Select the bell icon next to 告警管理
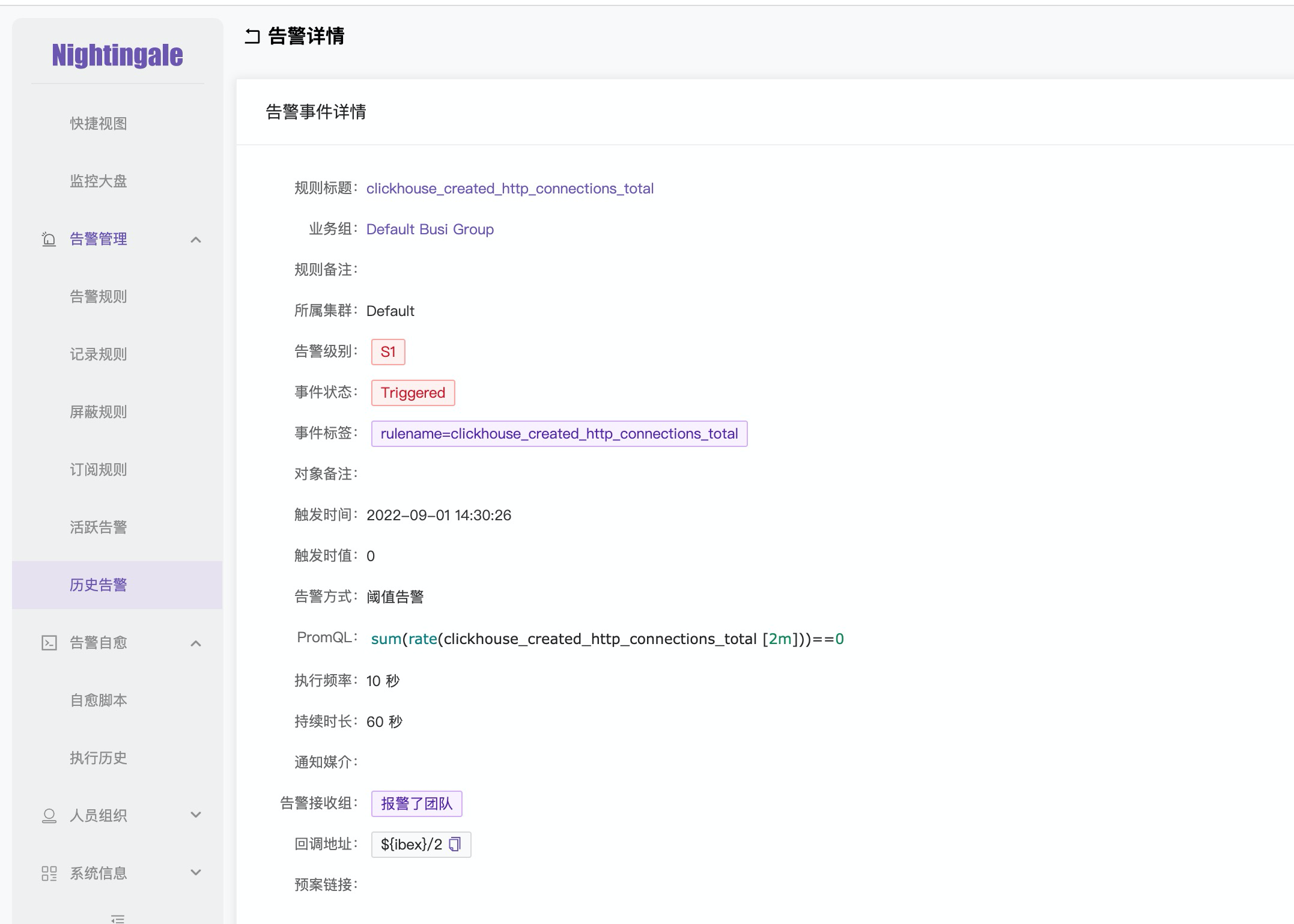The width and height of the screenshot is (1294, 924). (49, 239)
